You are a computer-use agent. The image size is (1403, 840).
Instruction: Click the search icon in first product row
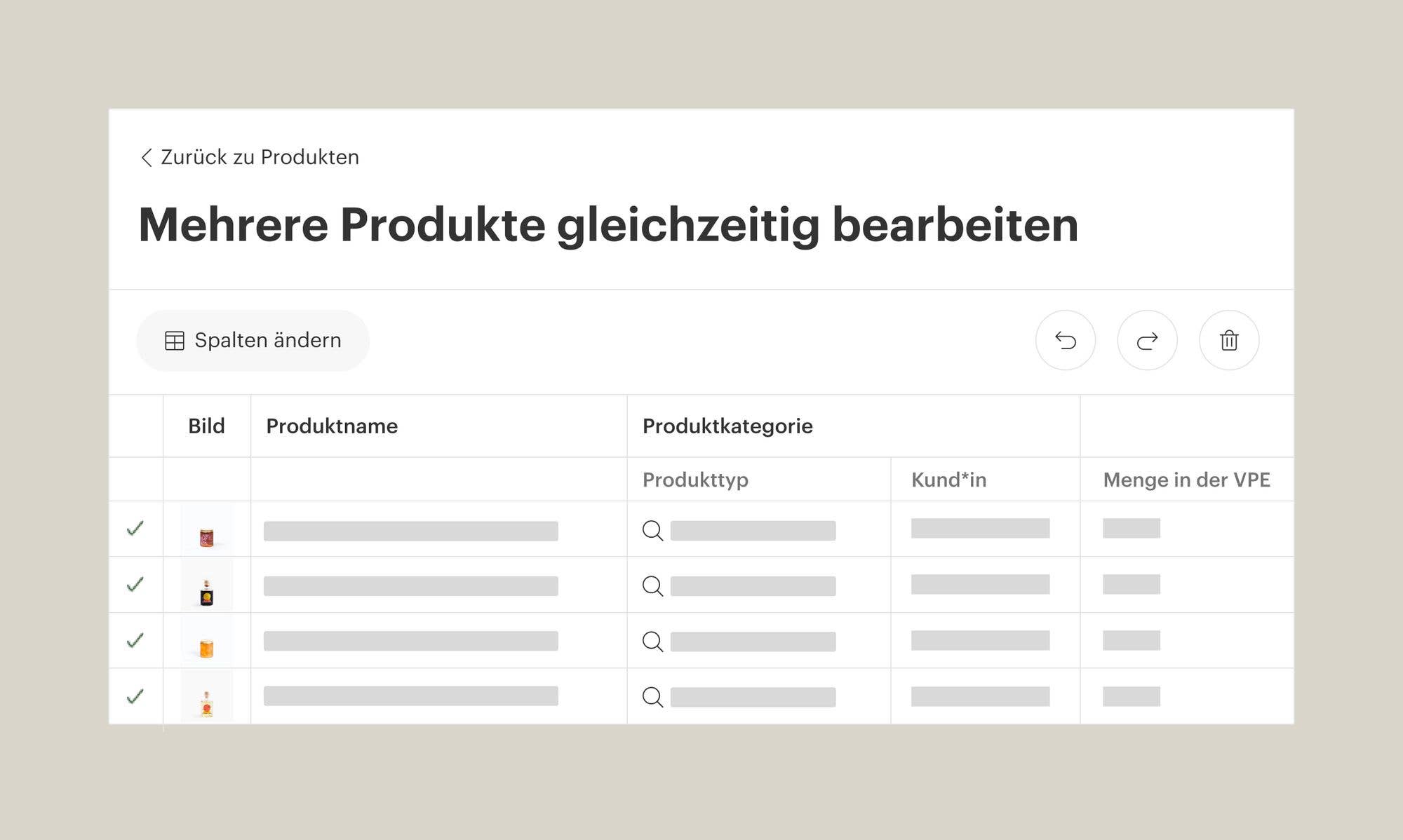[652, 531]
